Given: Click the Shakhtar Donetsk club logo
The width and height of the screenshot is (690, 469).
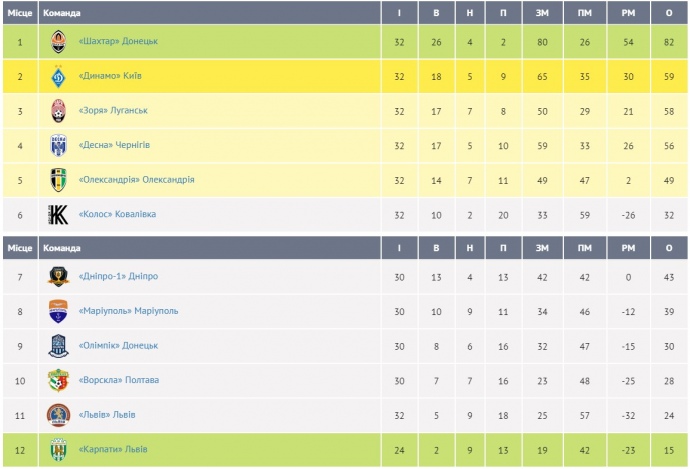Looking at the screenshot, I should pos(58,41).
